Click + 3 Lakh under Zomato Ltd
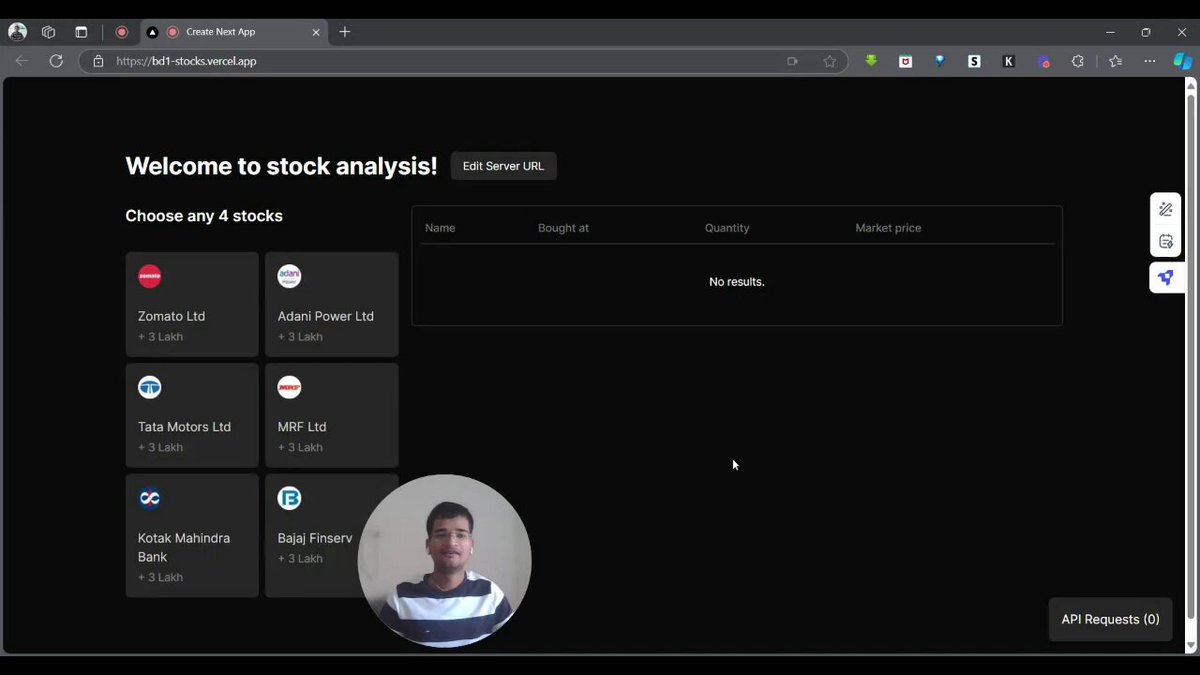Screen dimensions: 1200x675 pos(160,337)
